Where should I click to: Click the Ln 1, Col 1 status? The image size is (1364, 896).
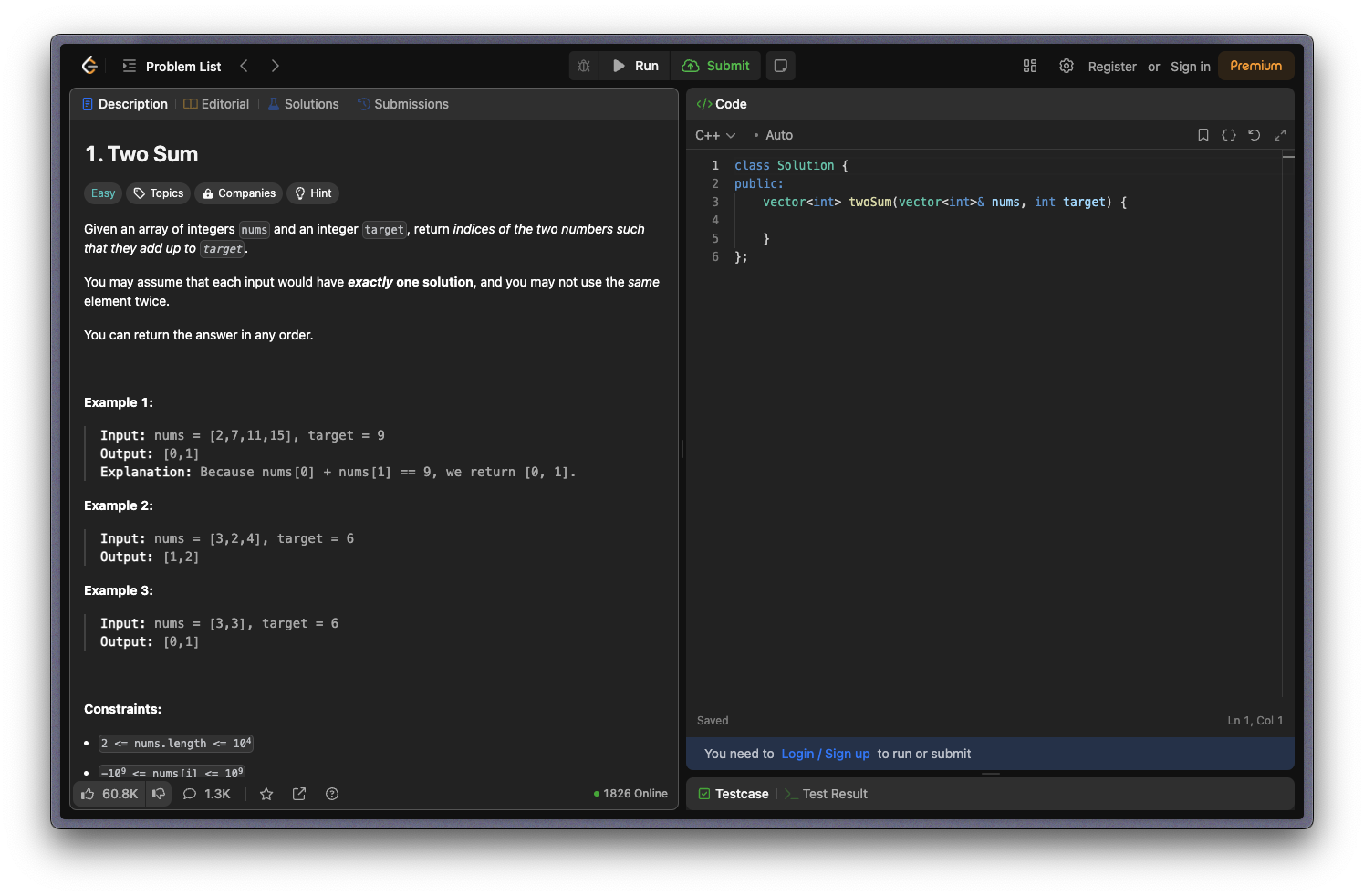tap(1255, 721)
